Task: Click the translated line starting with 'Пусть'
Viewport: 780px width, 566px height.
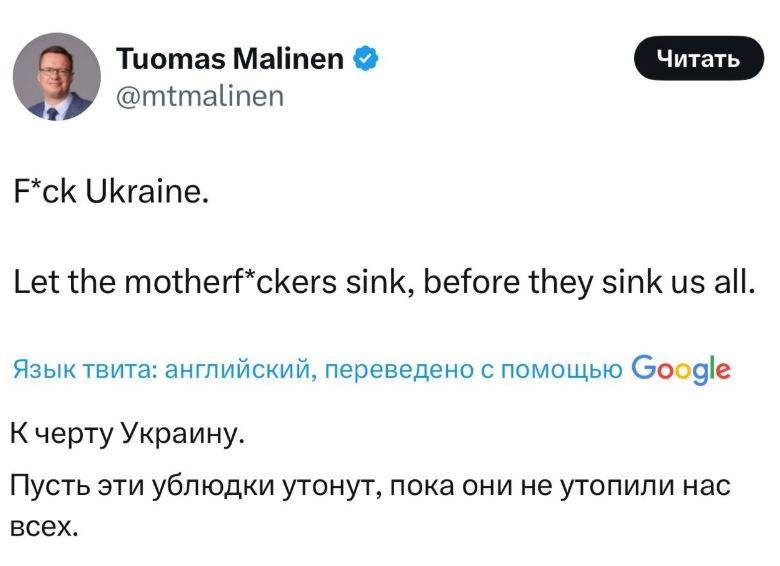Action: click(x=370, y=487)
